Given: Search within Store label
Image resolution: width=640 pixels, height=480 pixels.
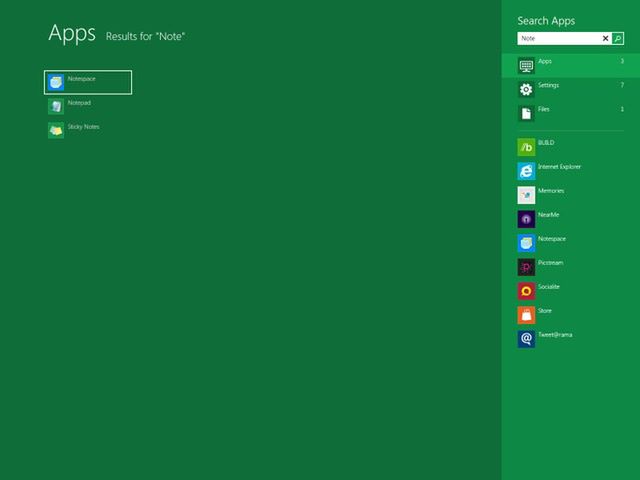Looking at the screenshot, I should (545, 311).
